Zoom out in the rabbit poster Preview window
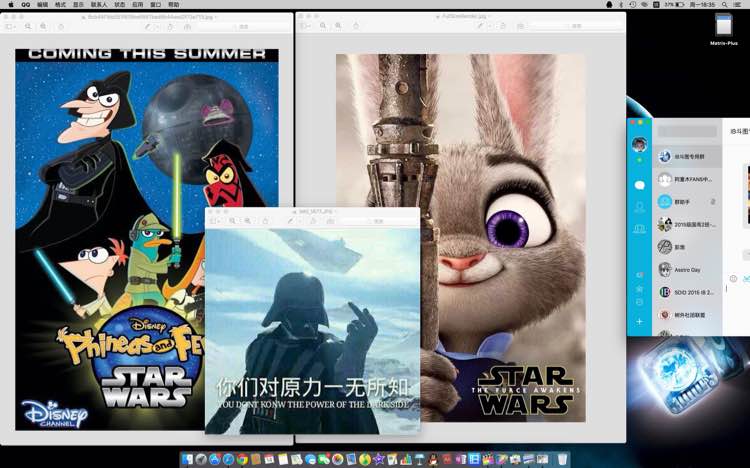This screenshot has height=468, width=750. click(323, 26)
